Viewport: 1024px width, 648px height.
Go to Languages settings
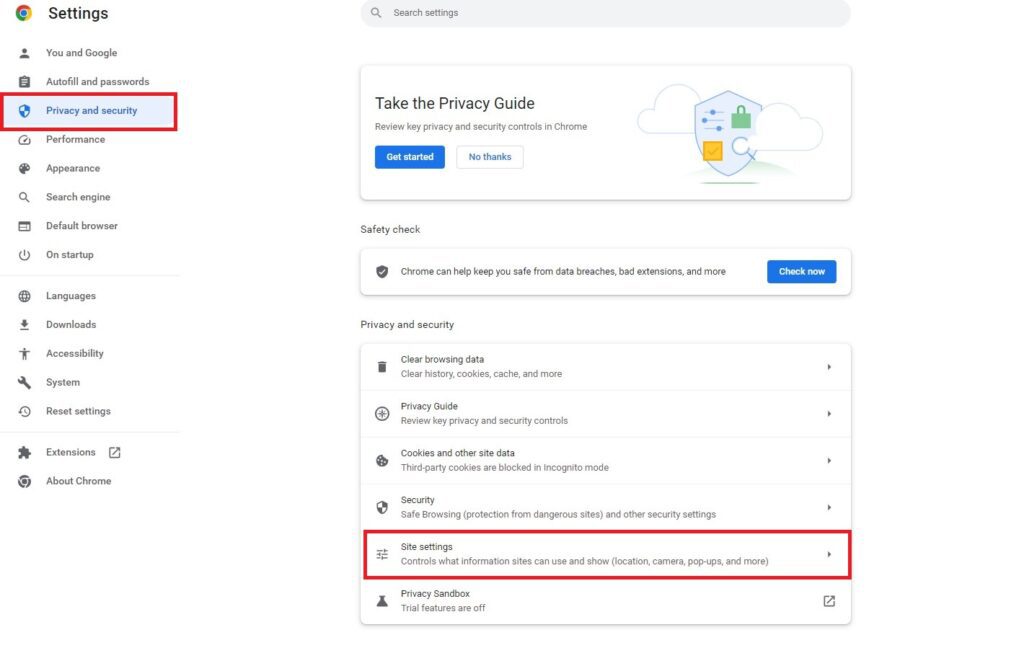tap(71, 295)
